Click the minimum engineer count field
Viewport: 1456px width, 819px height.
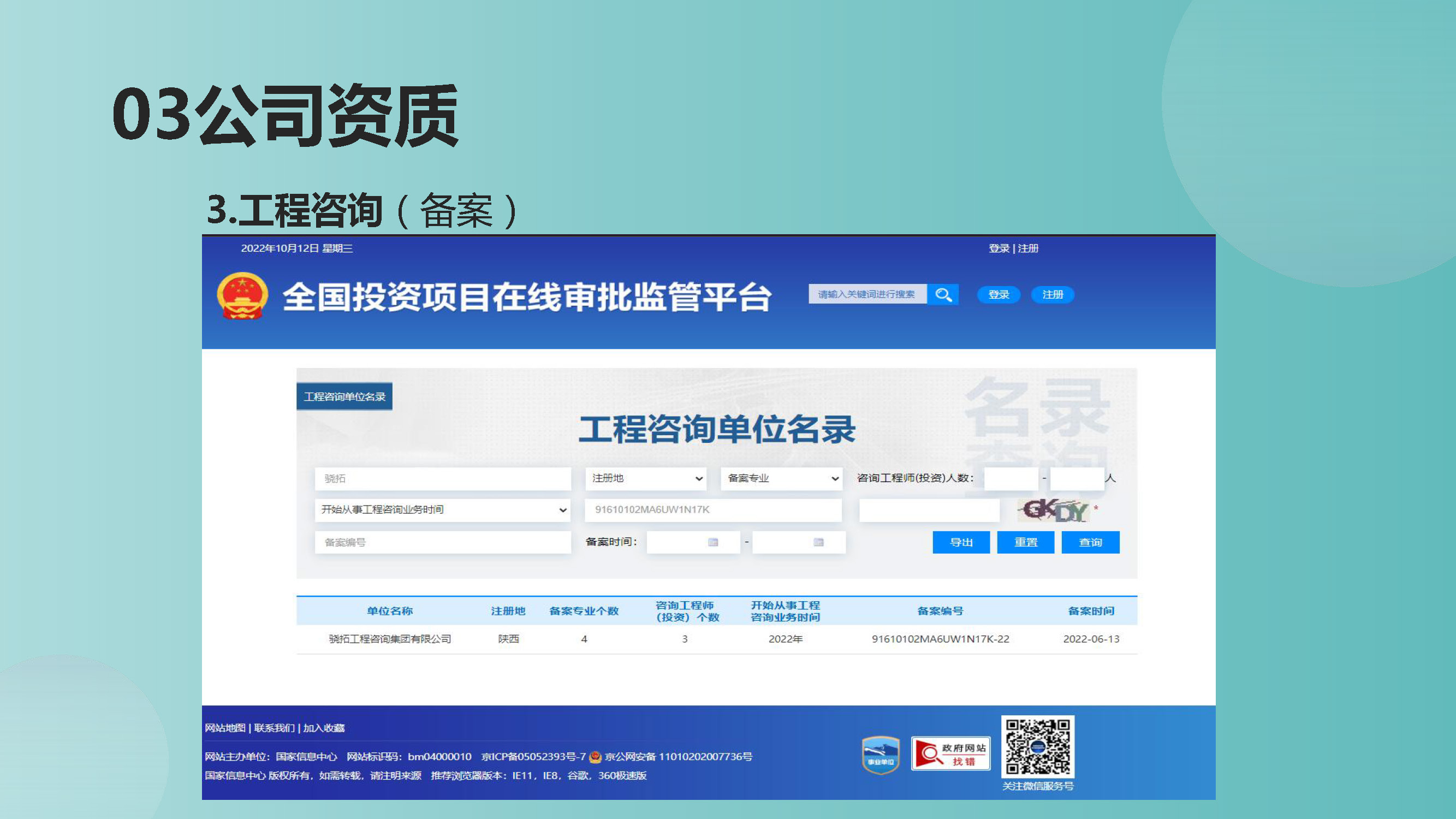(x=1011, y=478)
